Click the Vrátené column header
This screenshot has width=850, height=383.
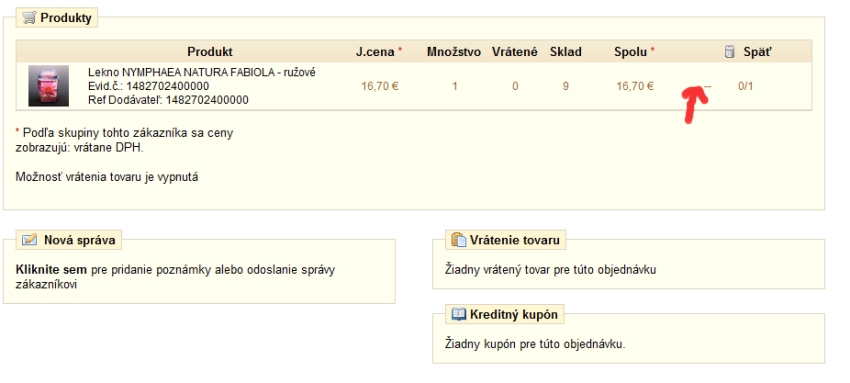[515, 52]
